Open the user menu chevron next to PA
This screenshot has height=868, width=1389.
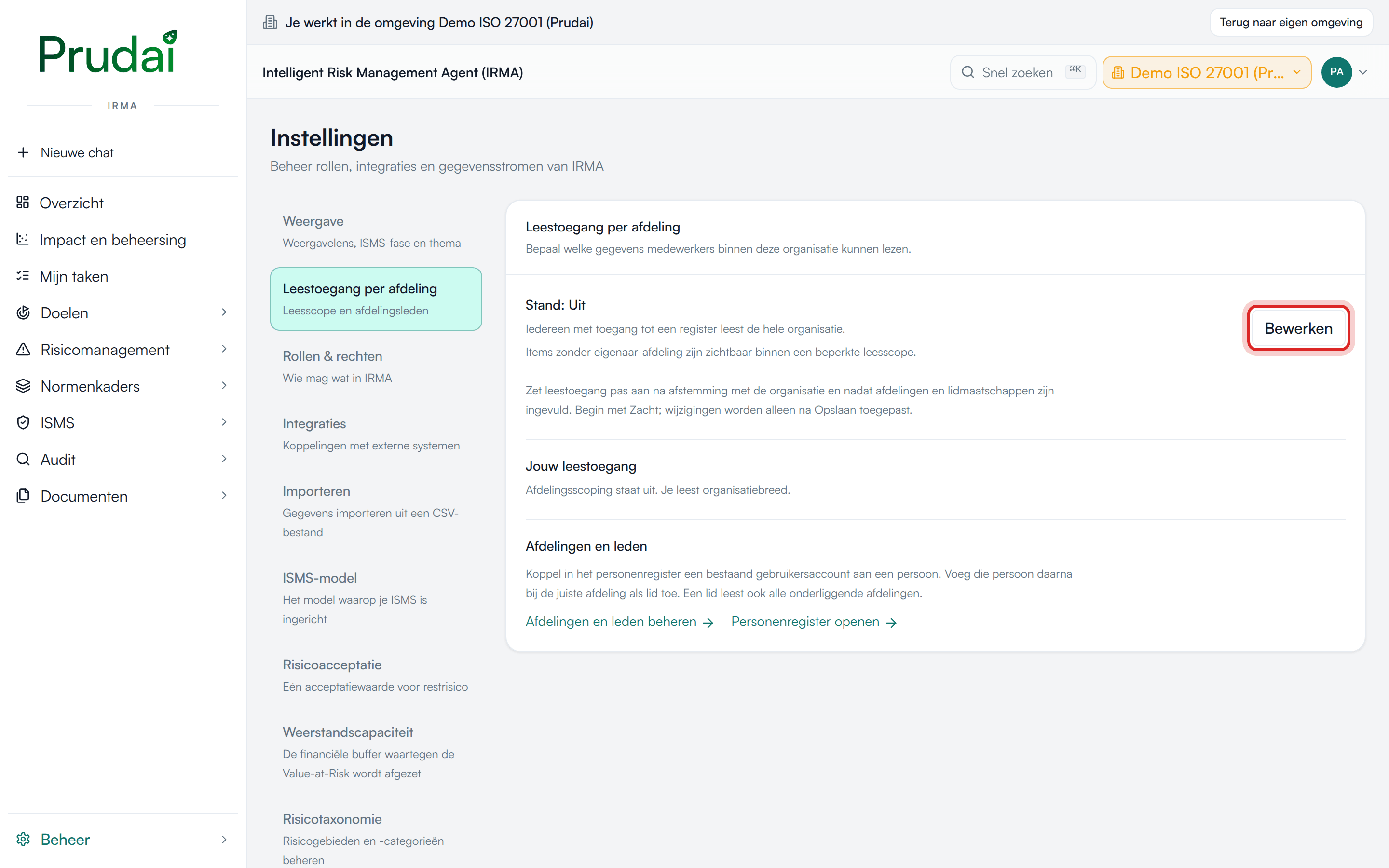tap(1363, 72)
